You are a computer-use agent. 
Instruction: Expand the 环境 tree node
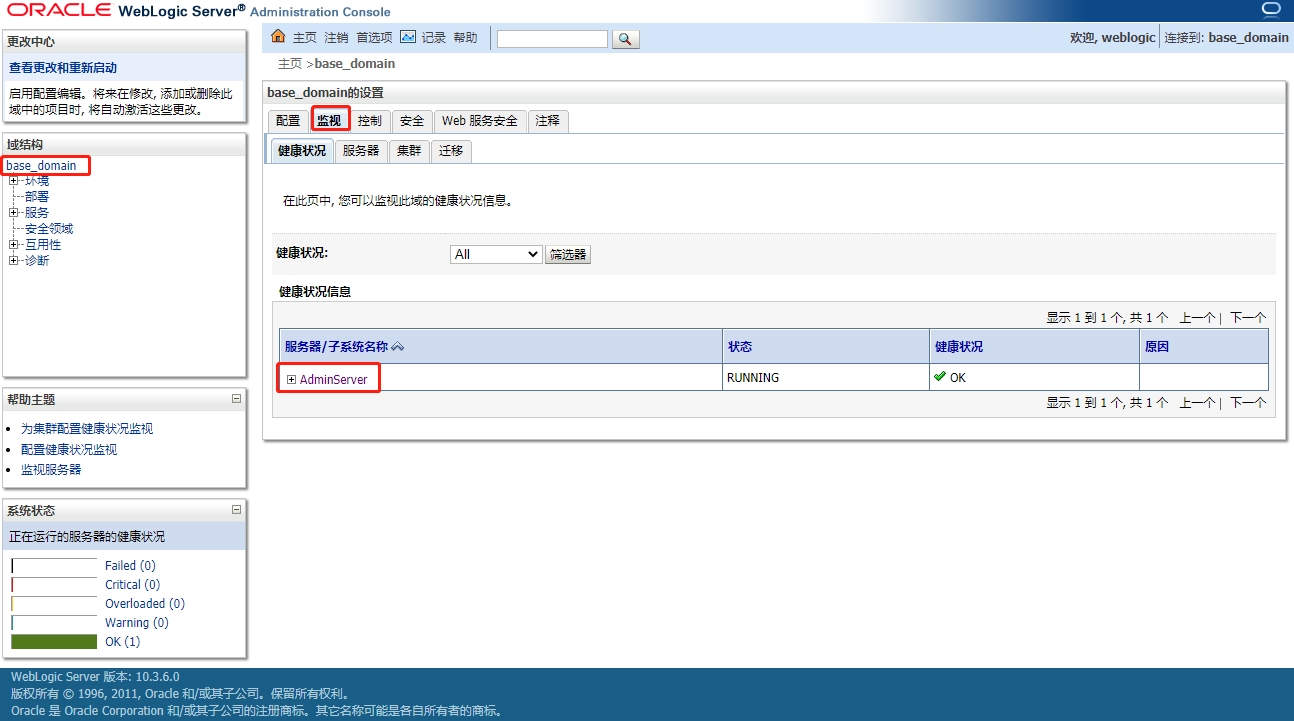tap(14, 181)
